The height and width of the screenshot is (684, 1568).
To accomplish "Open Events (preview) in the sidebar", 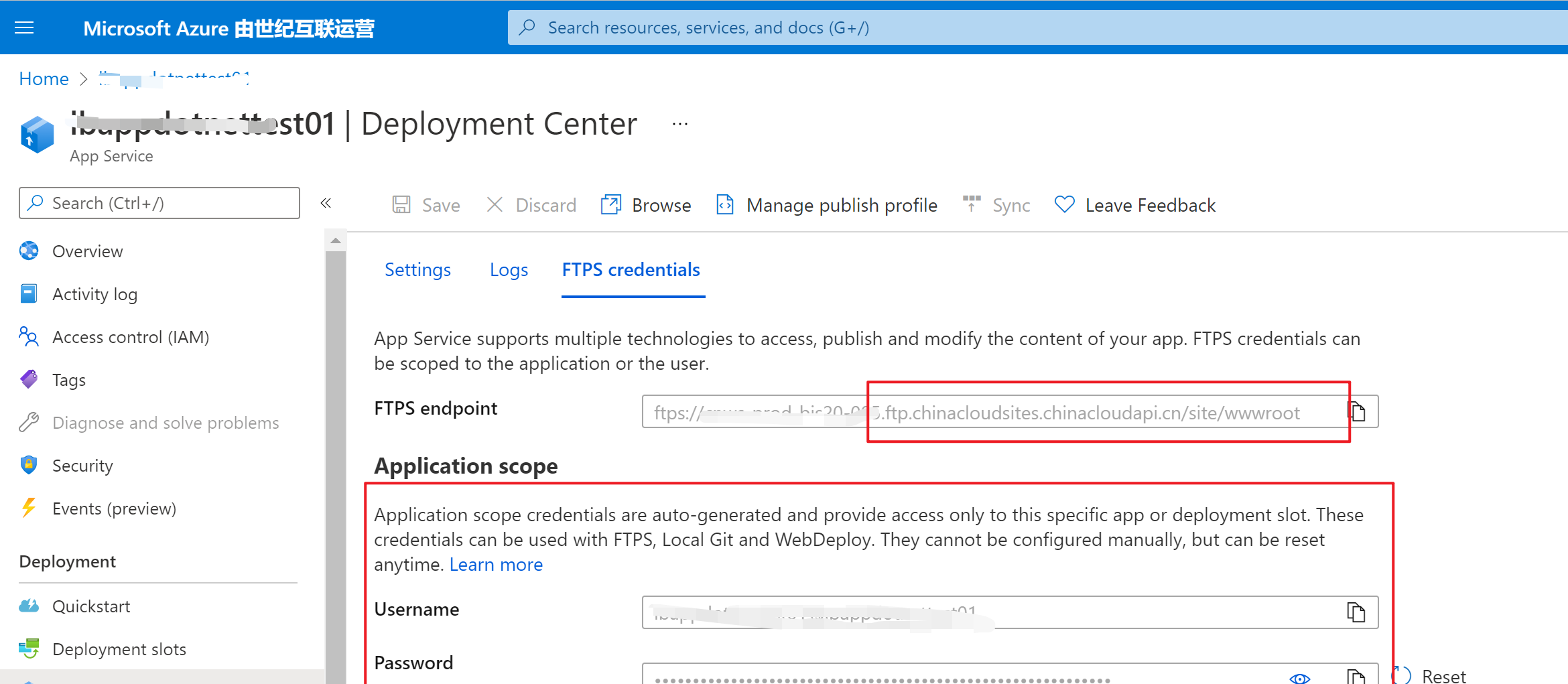I will [114, 508].
